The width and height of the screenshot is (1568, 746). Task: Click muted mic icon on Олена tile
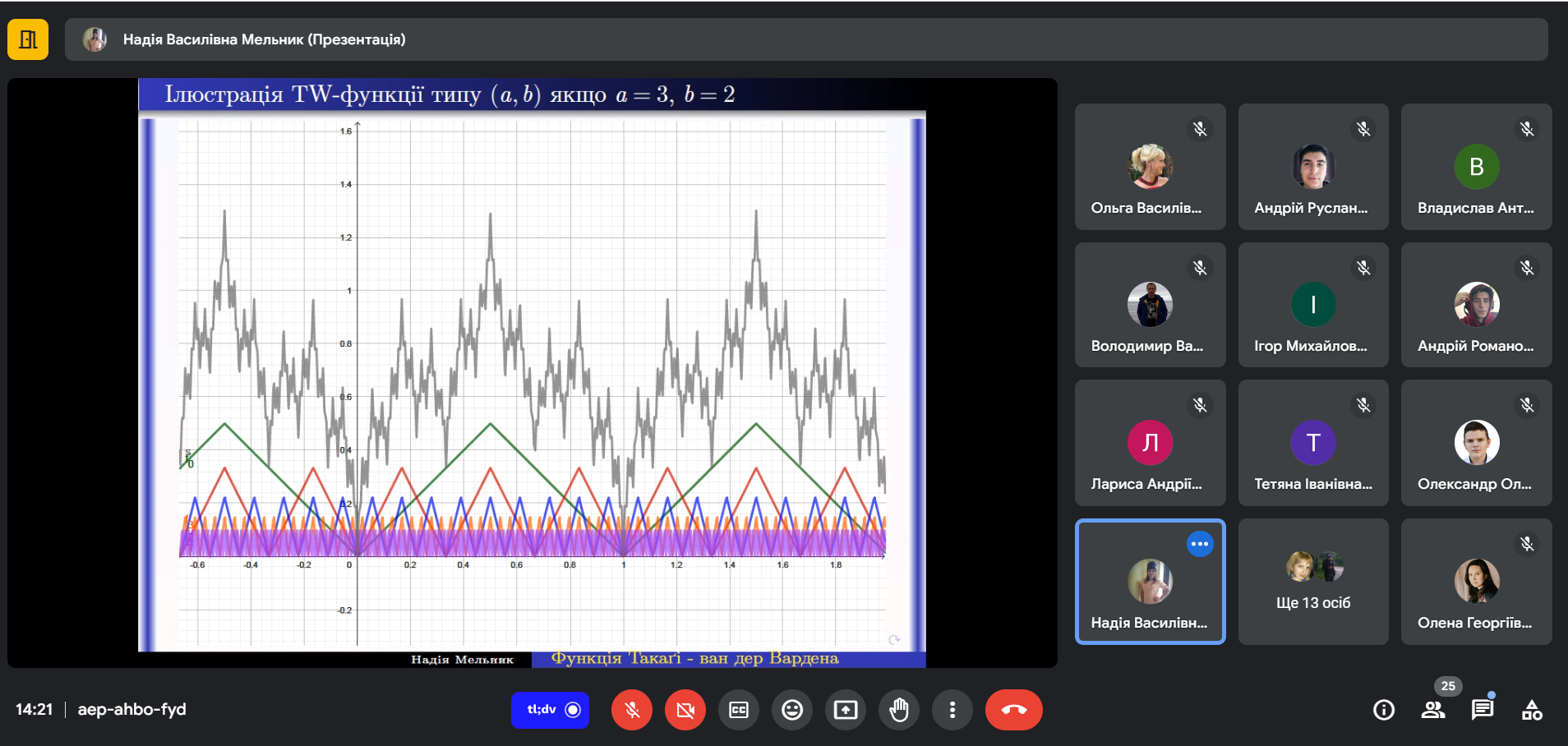point(1527,544)
